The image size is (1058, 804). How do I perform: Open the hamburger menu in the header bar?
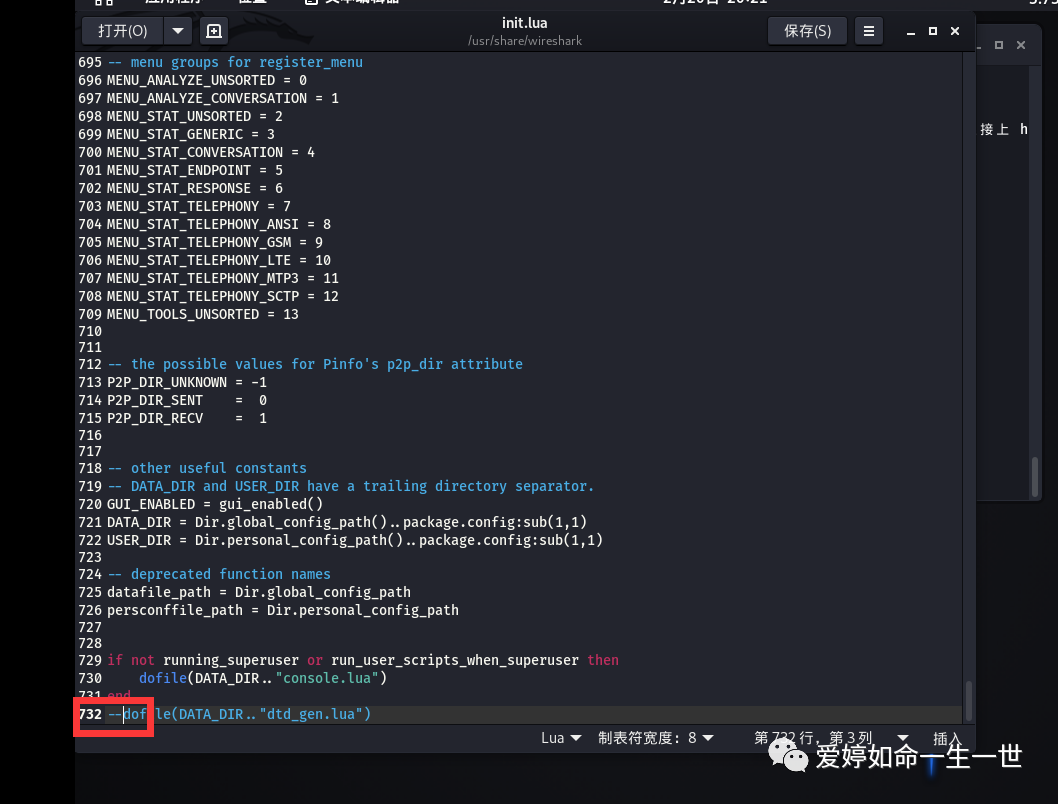point(869,31)
